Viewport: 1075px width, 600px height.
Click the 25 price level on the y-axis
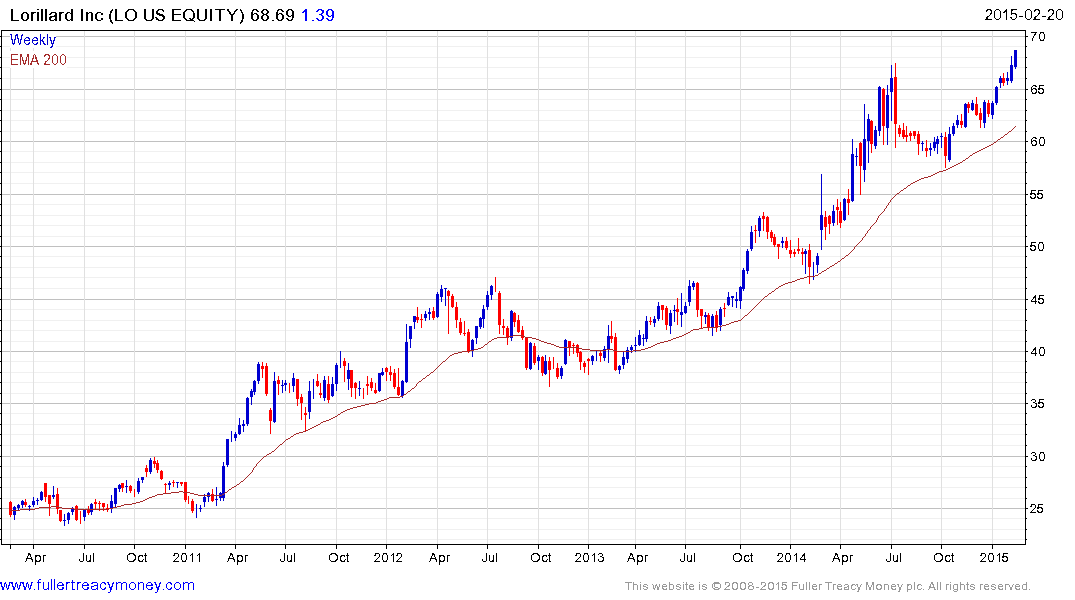pos(1038,509)
